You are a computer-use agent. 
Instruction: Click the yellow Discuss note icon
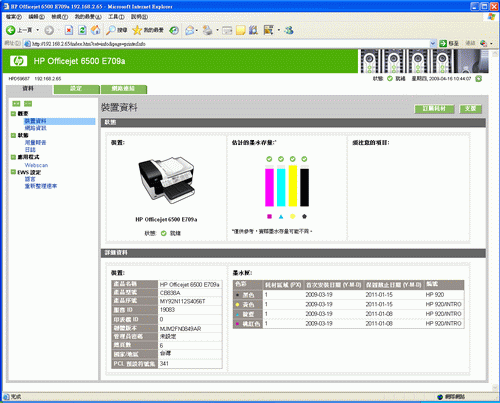(240, 31)
